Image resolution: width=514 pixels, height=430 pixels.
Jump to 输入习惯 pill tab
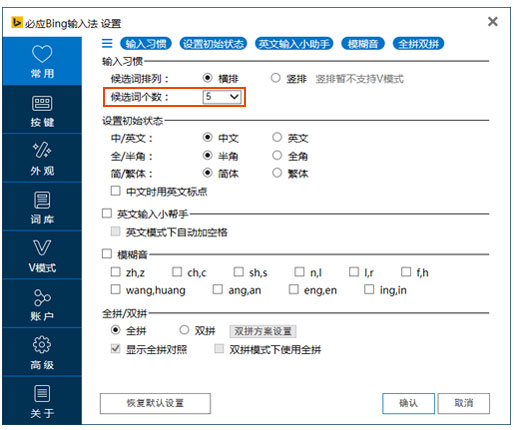click(146, 44)
